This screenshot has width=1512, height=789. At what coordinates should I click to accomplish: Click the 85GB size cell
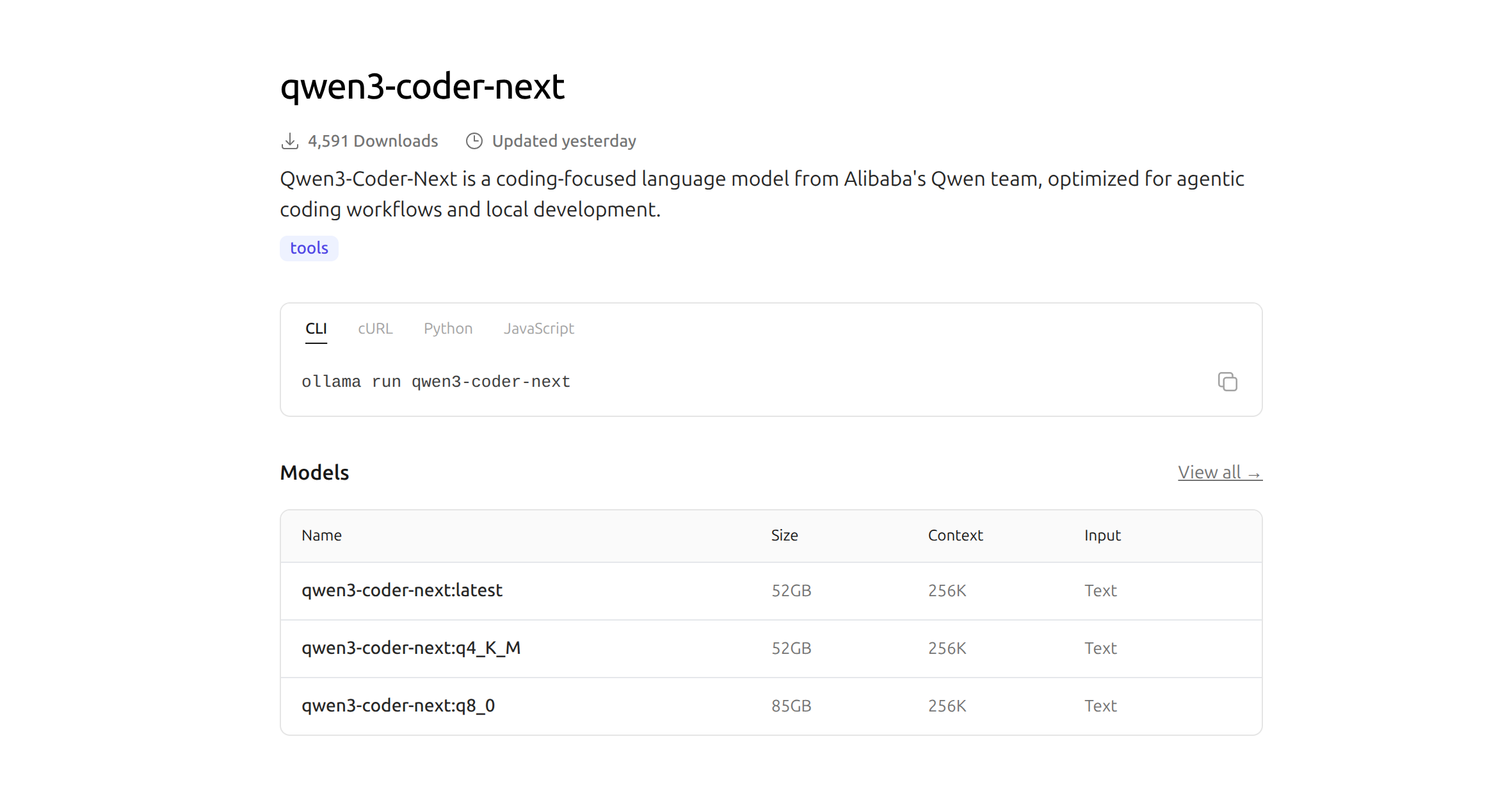point(791,706)
